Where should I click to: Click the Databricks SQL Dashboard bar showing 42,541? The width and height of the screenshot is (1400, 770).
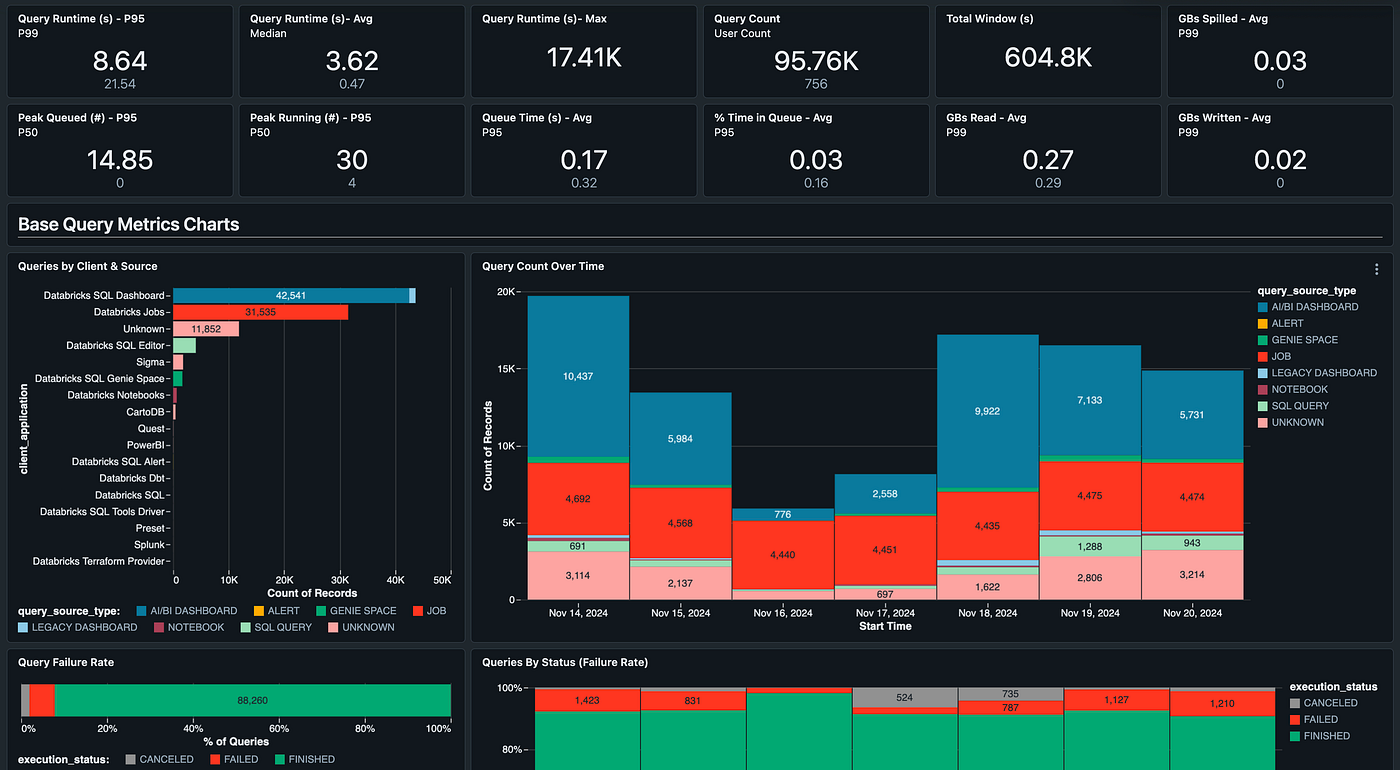pyautogui.click(x=290, y=295)
